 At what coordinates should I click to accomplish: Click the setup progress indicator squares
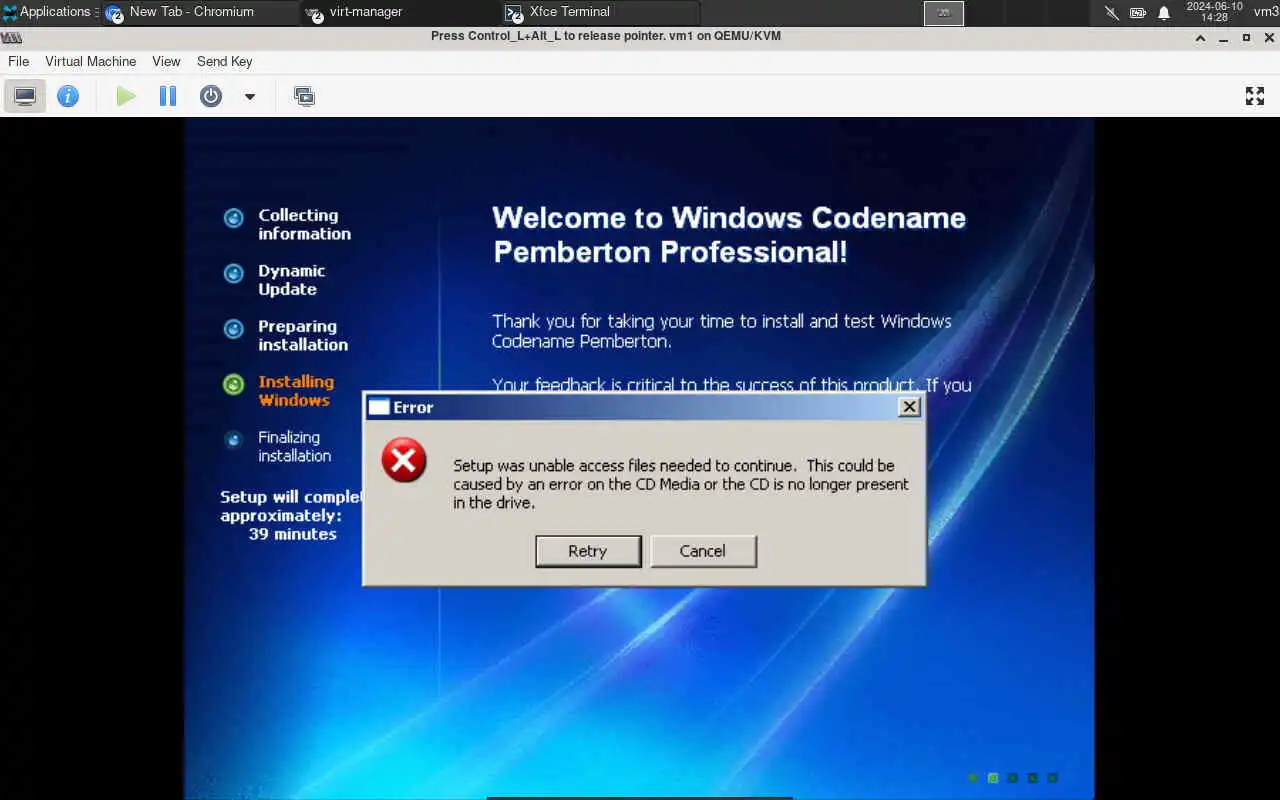[x=1012, y=777]
